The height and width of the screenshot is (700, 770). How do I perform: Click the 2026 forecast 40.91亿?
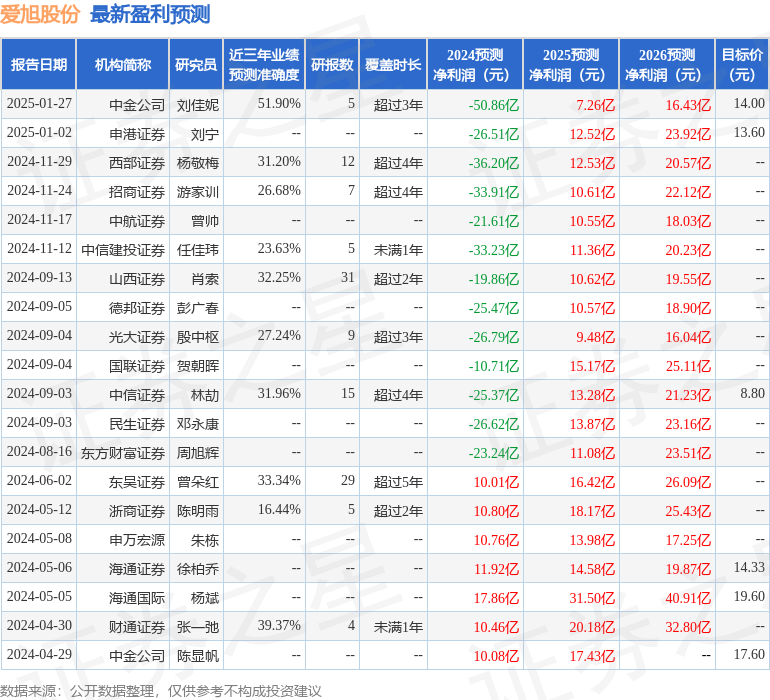coord(688,598)
